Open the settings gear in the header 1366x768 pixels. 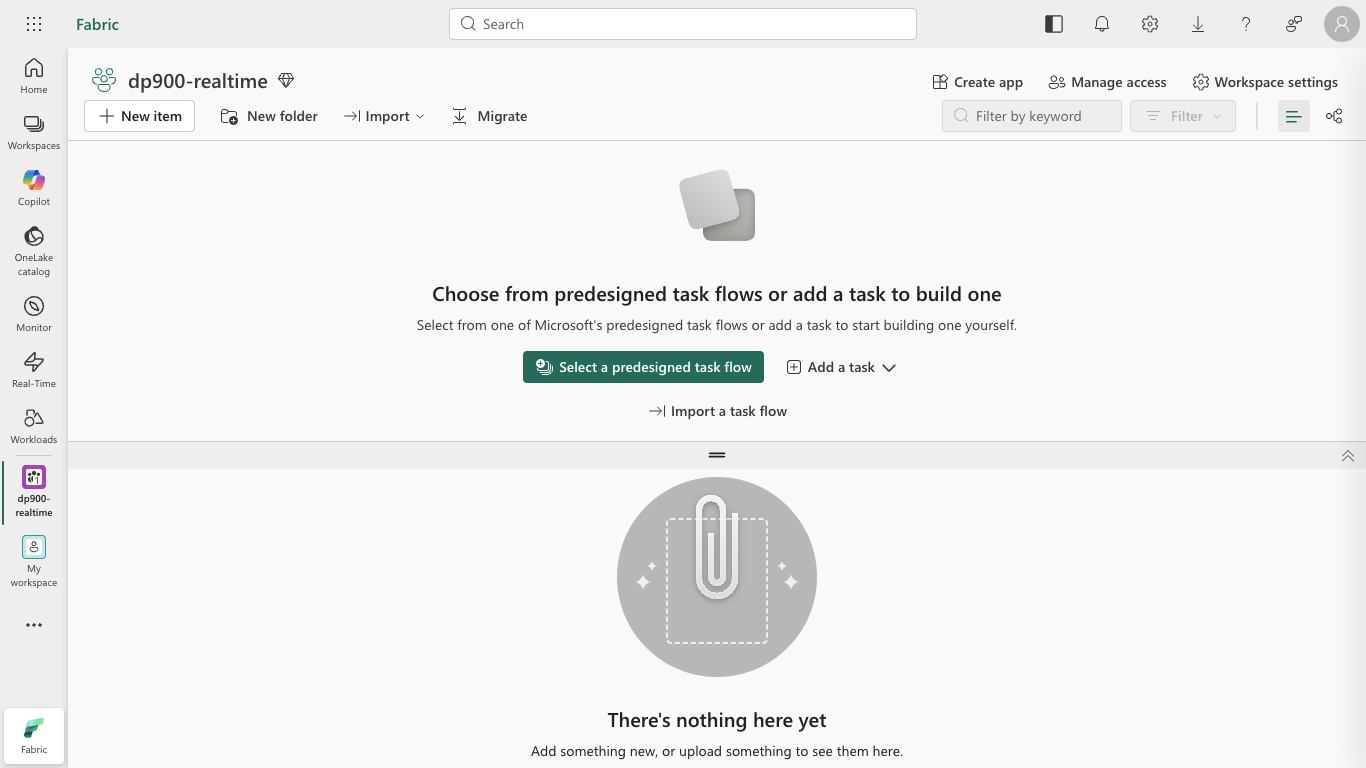click(x=1150, y=24)
